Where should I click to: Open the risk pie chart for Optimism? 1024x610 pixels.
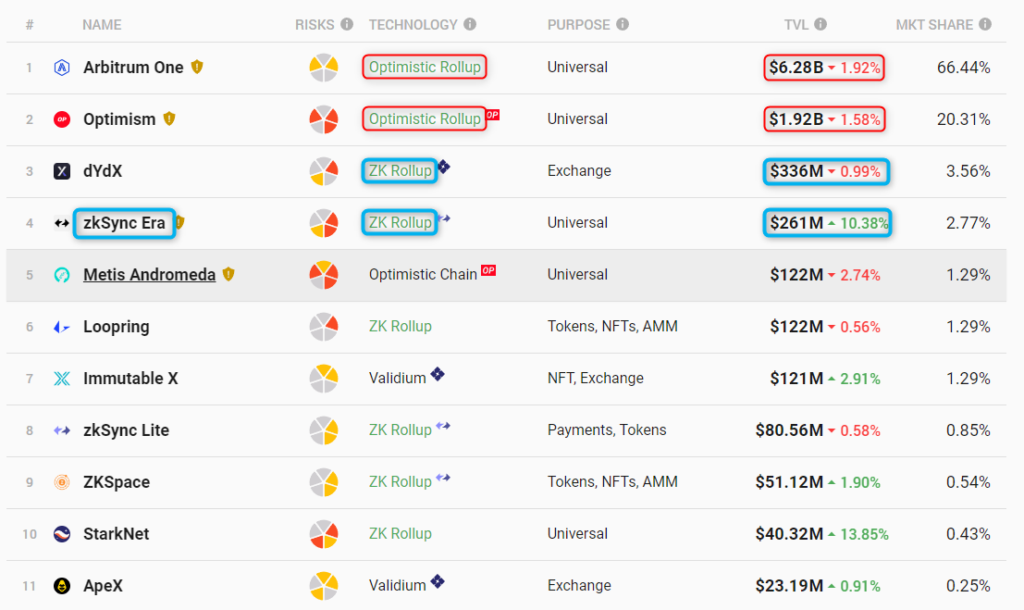point(323,119)
